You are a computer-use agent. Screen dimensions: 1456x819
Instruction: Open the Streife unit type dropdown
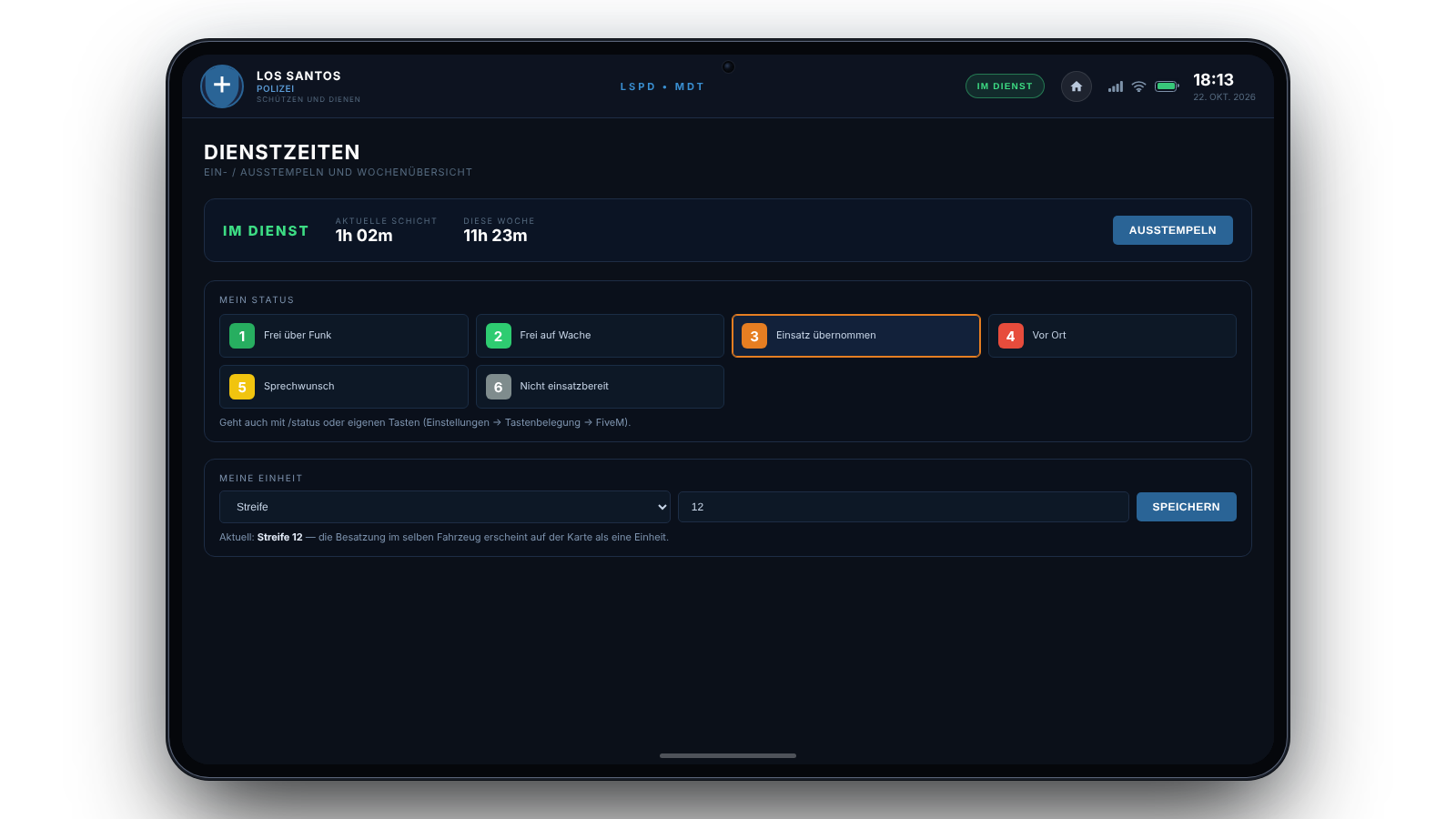point(445,507)
